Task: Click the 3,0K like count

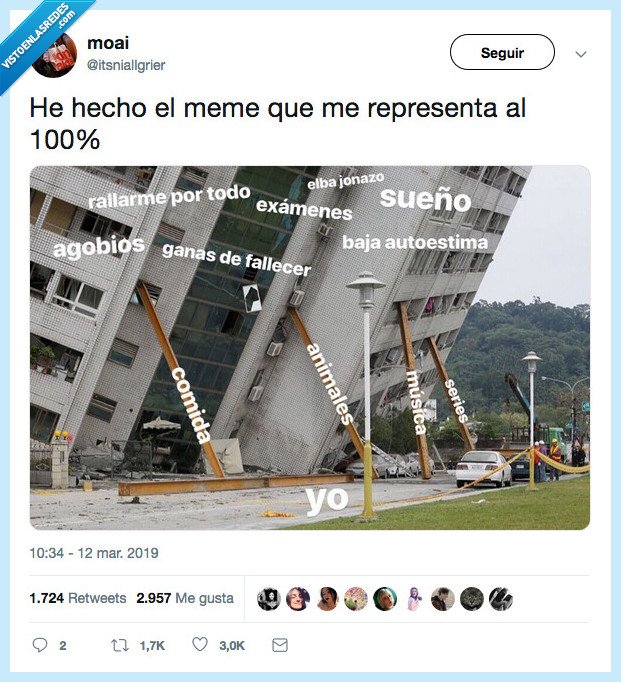Action: pyautogui.click(x=232, y=645)
